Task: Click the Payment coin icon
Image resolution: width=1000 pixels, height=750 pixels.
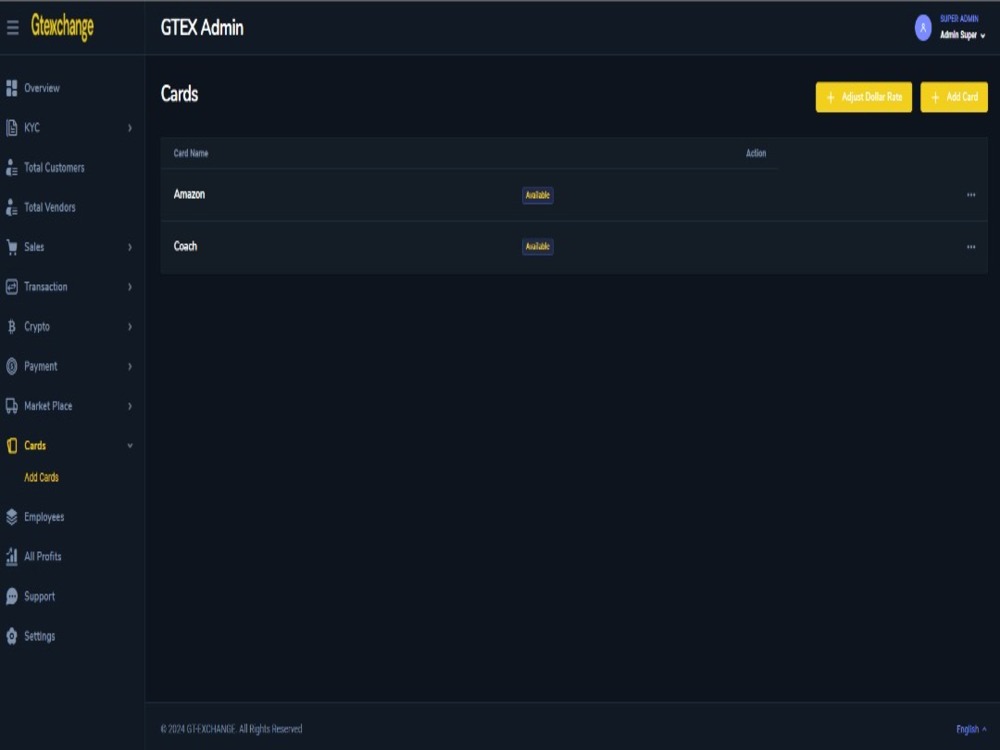Action: (11, 366)
